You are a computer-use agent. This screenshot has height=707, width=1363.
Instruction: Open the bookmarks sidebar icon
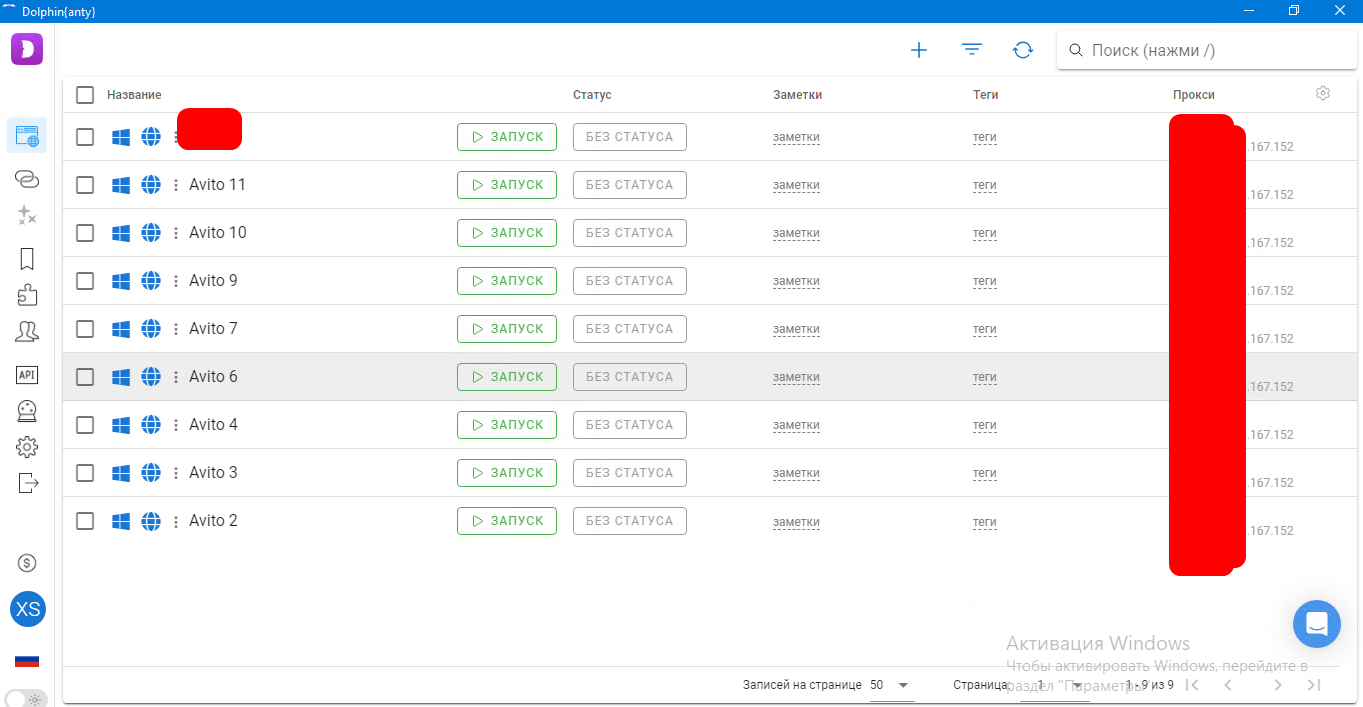point(27,259)
